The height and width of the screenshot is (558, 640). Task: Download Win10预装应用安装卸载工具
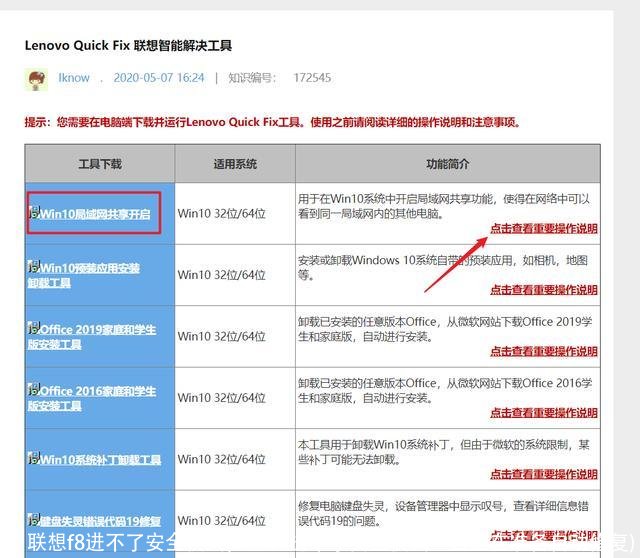(x=84, y=275)
